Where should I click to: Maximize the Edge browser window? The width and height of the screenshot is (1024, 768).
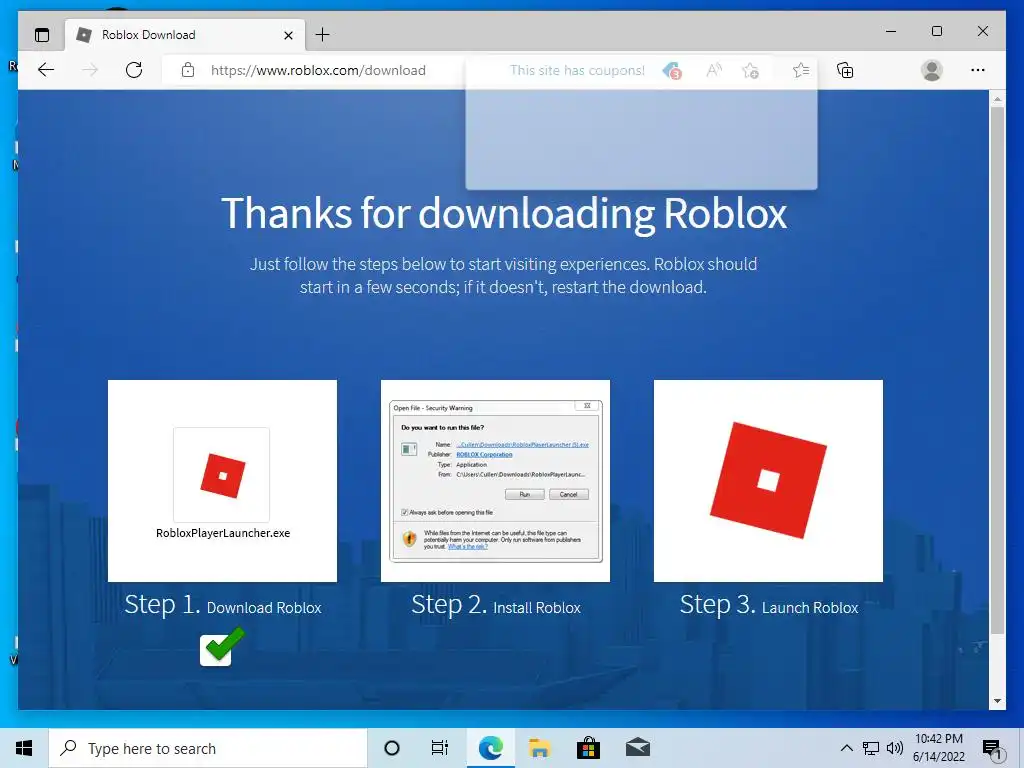pyautogui.click(x=936, y=31)
